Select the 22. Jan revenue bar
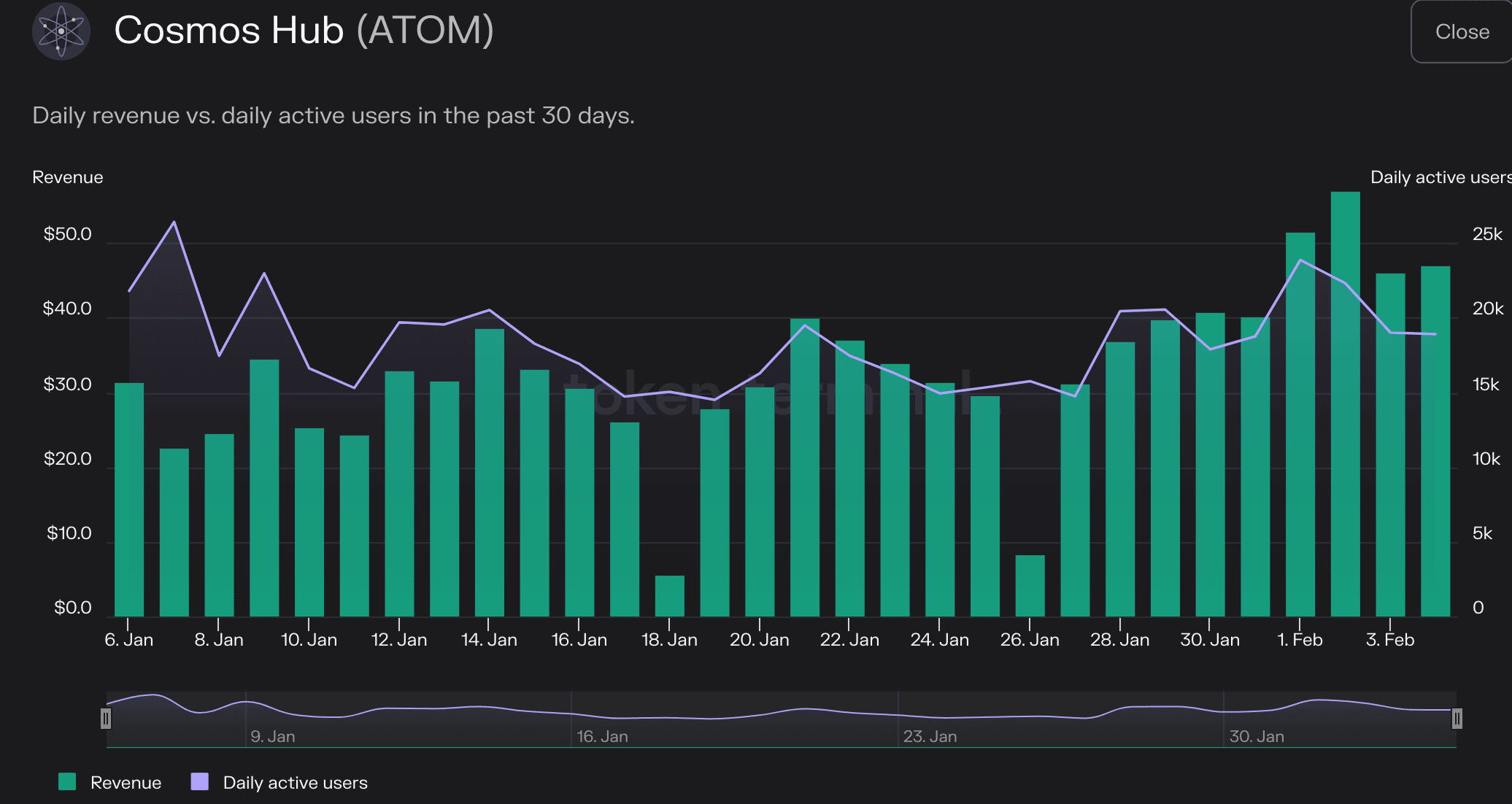 (850, 479)
